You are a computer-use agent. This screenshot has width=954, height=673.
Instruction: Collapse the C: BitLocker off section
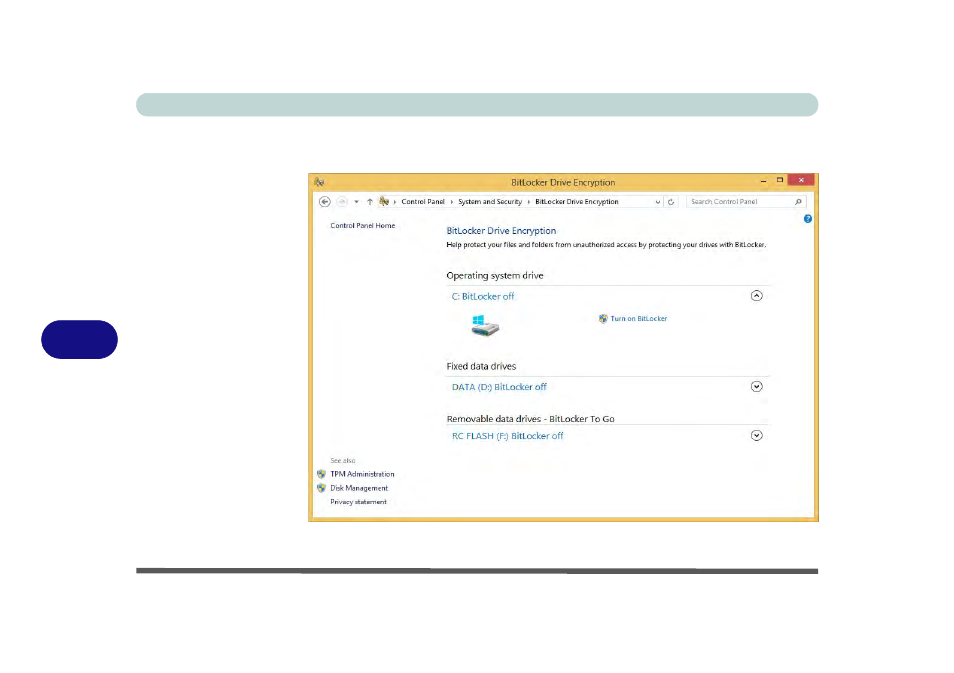click(x=756, y=296)
